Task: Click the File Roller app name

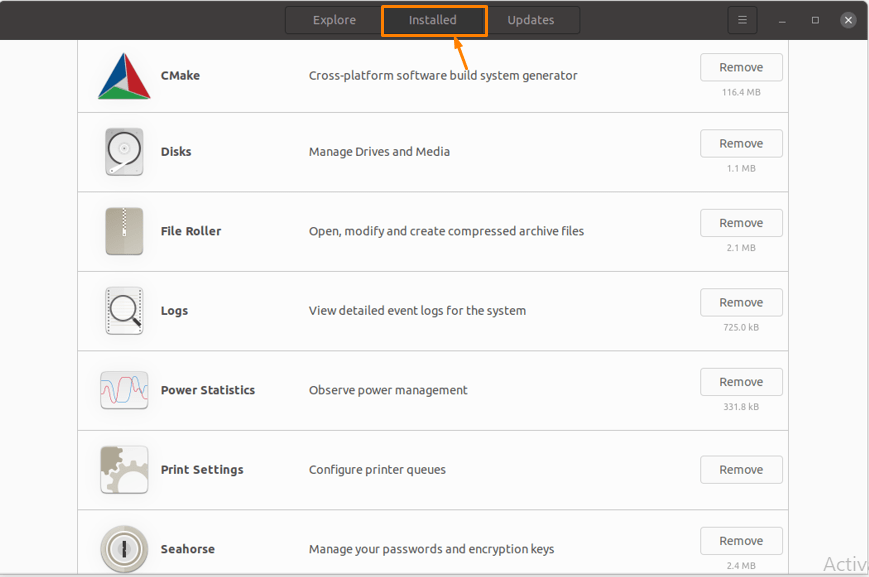Action: coord(191,231)
